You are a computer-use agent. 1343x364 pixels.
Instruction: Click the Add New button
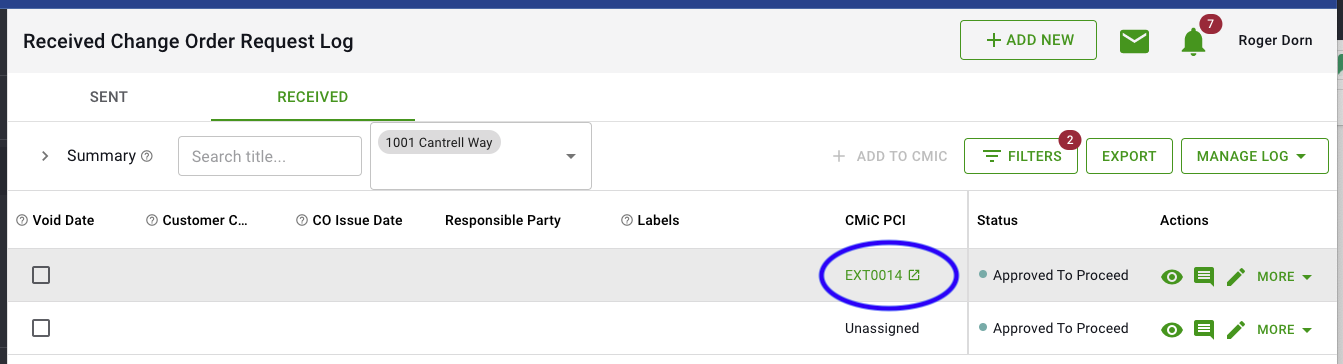coord(1028,40)
